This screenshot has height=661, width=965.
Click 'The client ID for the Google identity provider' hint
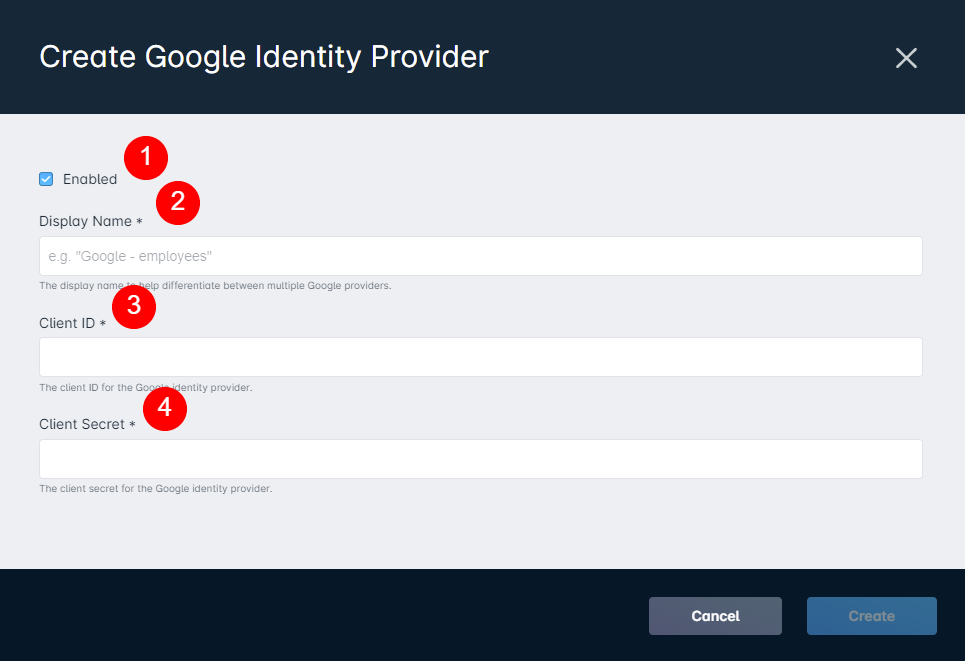146,388
